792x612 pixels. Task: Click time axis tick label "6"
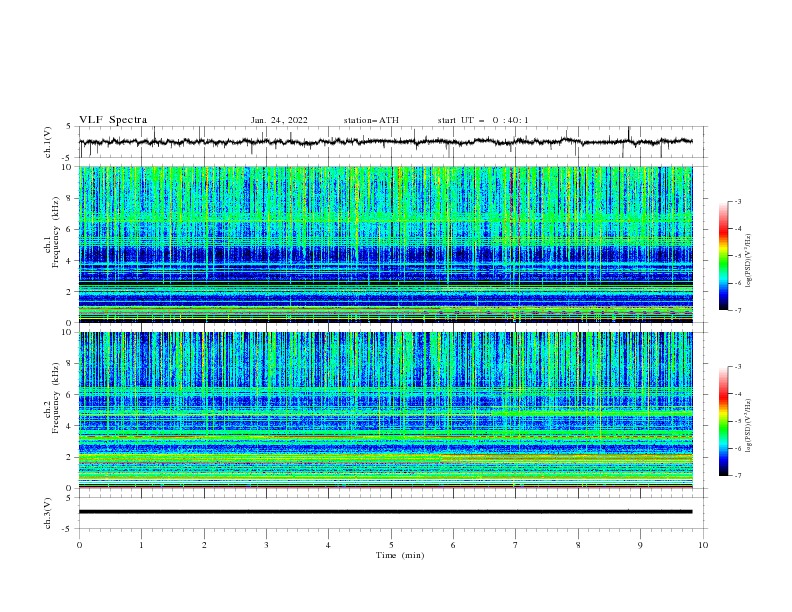(453, 545)
